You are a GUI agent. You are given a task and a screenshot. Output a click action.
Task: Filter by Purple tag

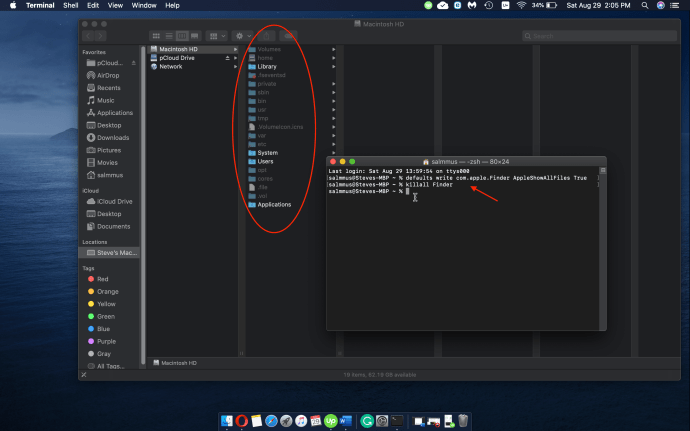pyautogui.click(x=106, y=341)
